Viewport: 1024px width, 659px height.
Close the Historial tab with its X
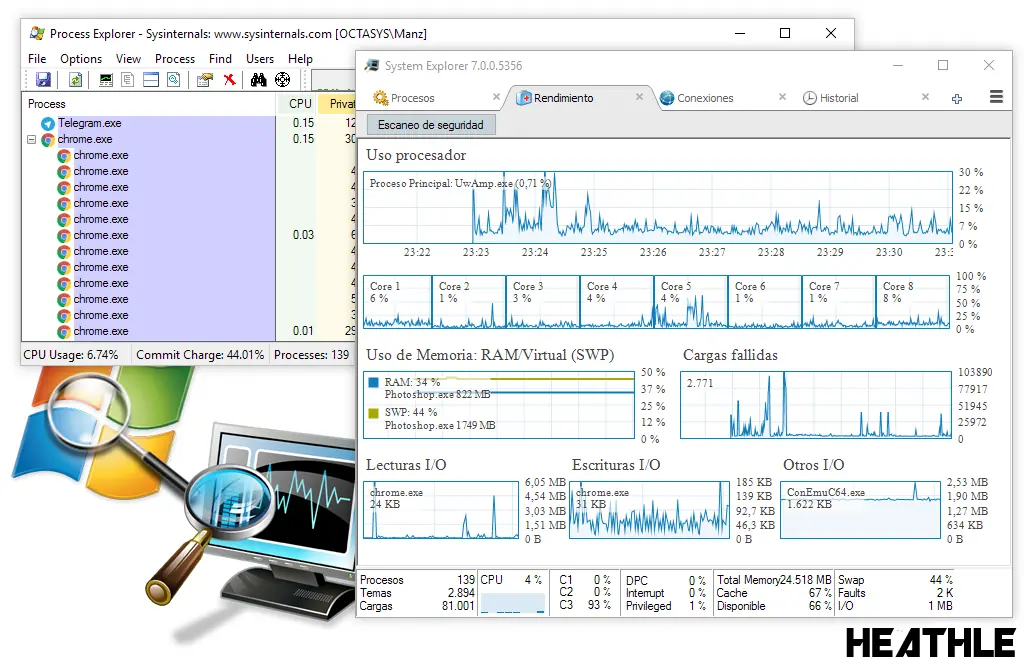coord(925,97)
